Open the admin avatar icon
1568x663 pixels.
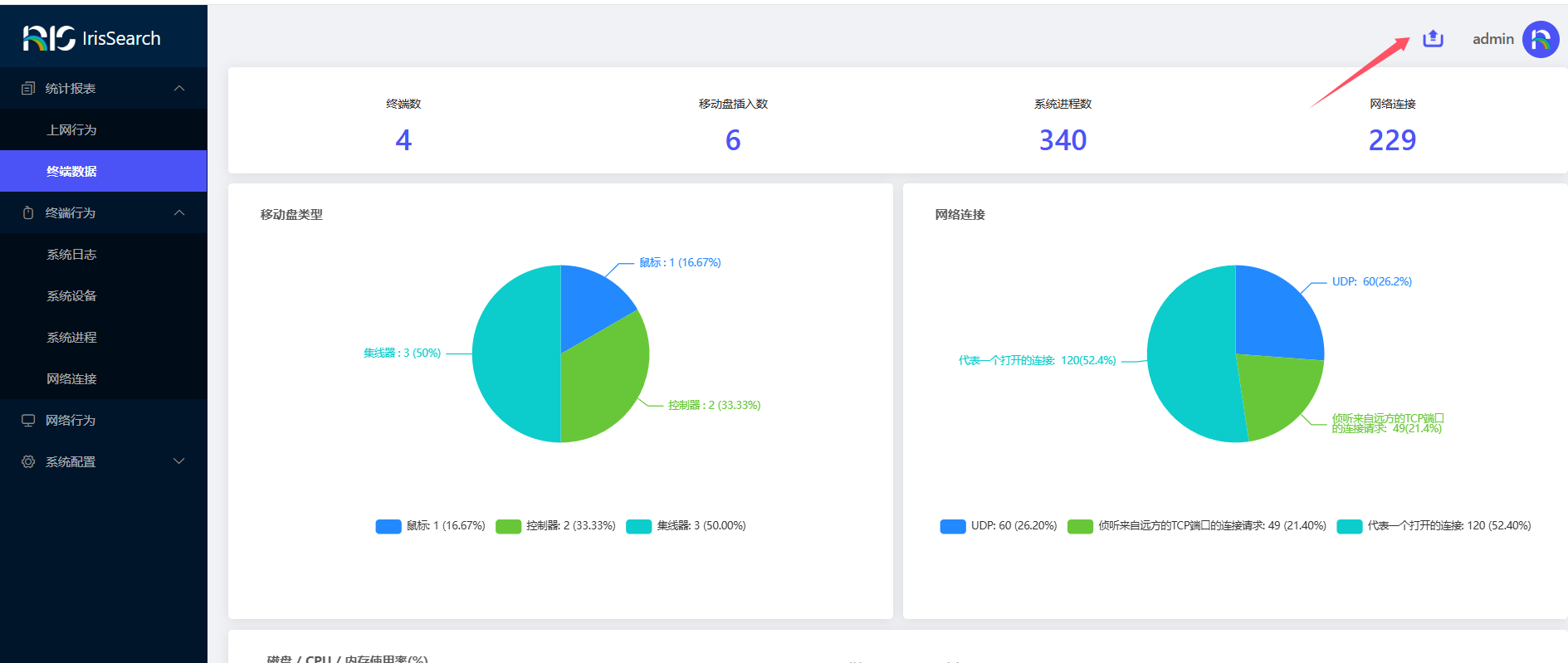point(1540,39)
